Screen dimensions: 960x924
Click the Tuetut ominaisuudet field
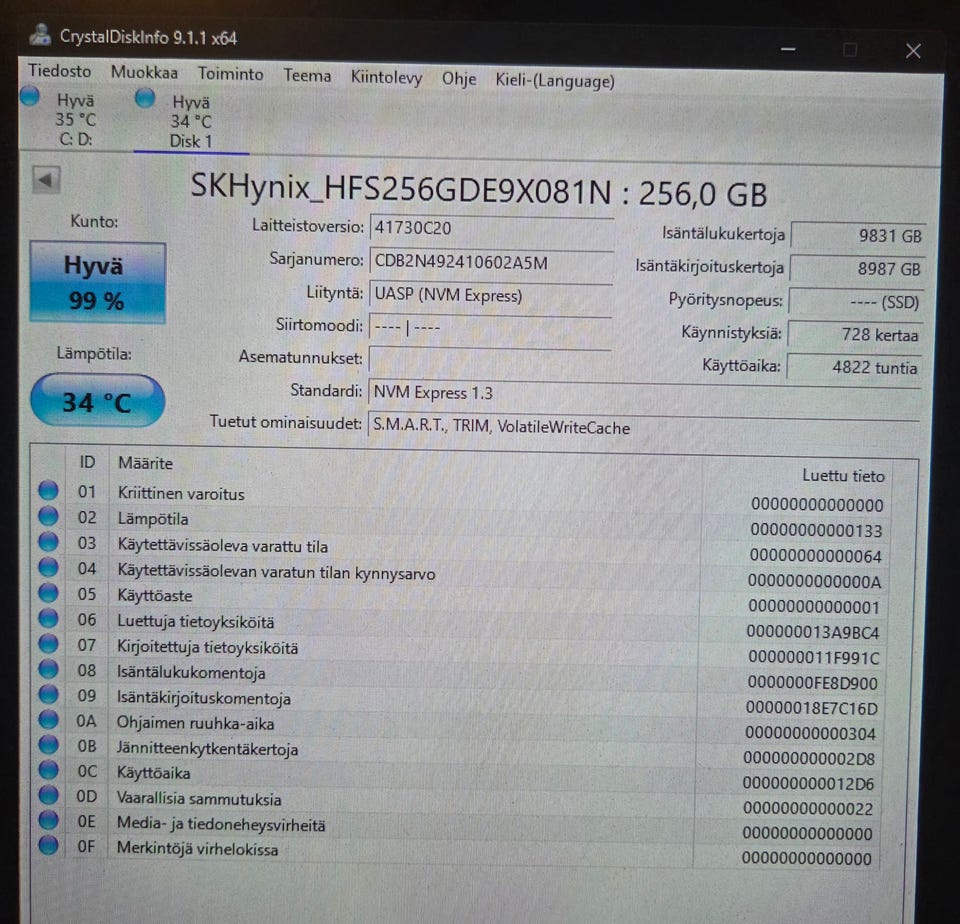click(x=643, y=427)
